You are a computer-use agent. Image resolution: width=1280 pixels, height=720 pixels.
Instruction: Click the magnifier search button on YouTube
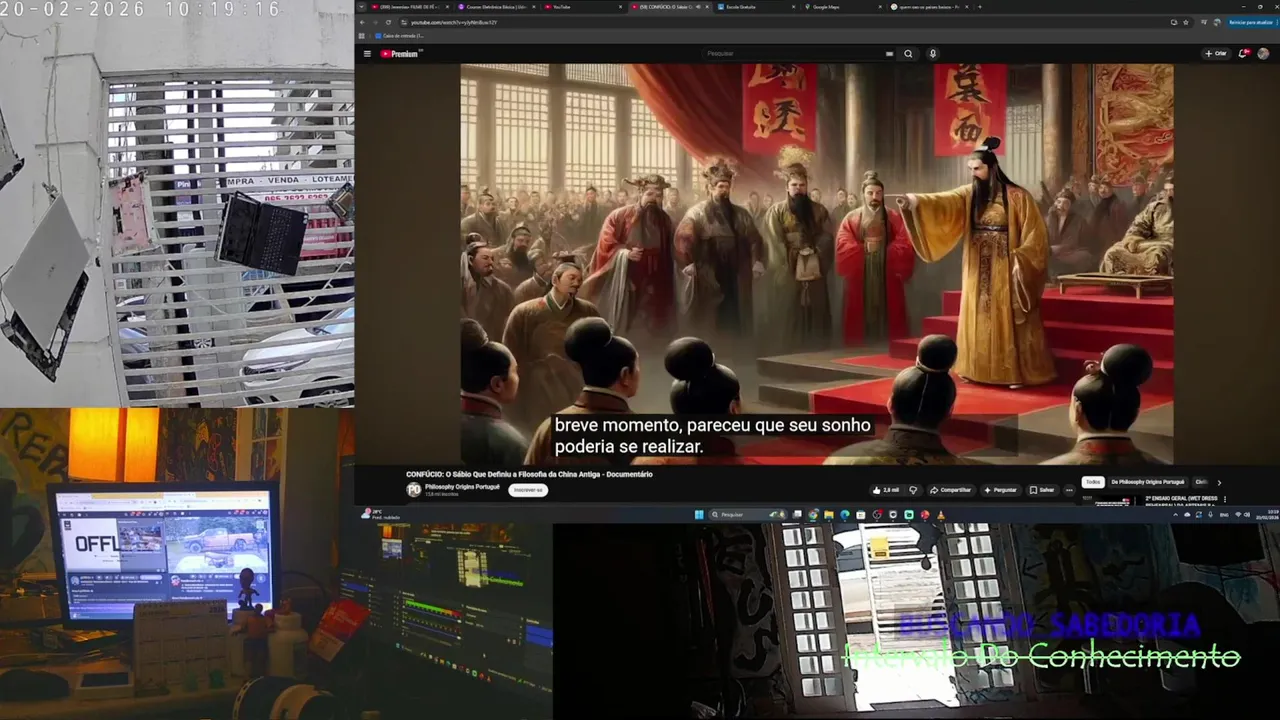click(x=908, y=54)
